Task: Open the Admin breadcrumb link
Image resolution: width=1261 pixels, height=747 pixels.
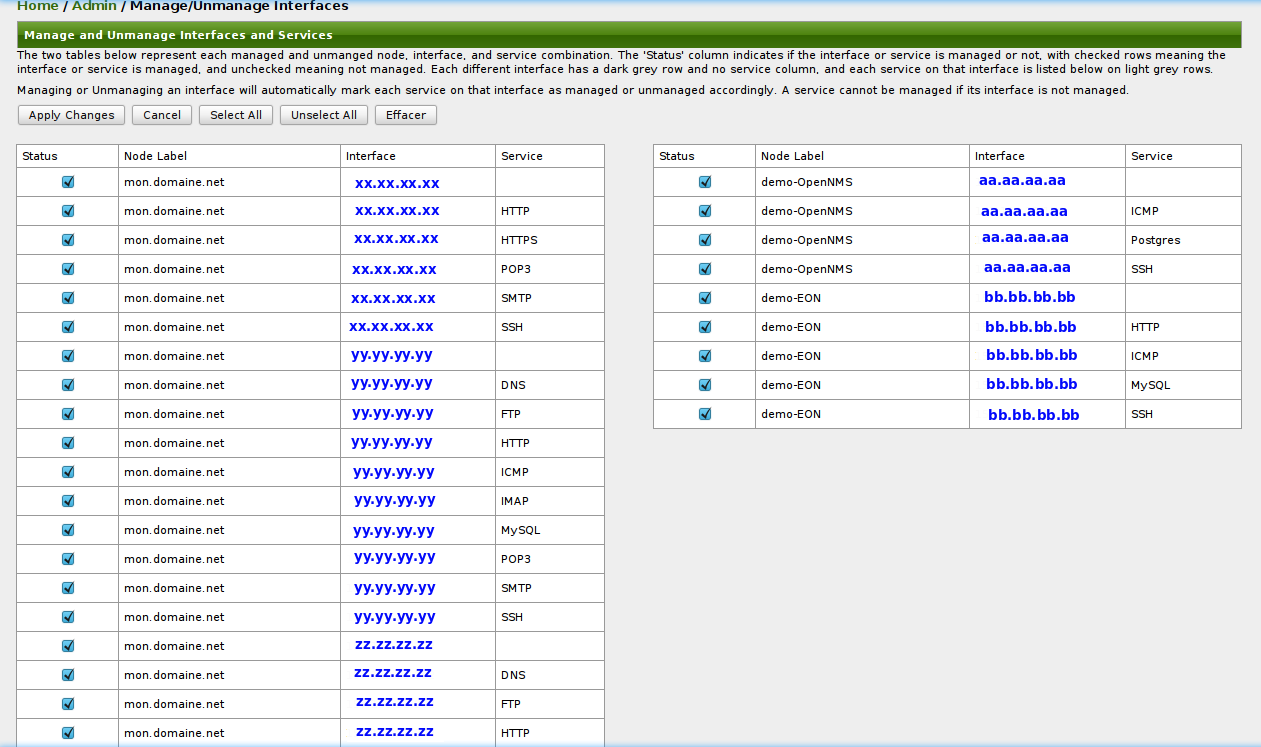Action: pos(94,6)
